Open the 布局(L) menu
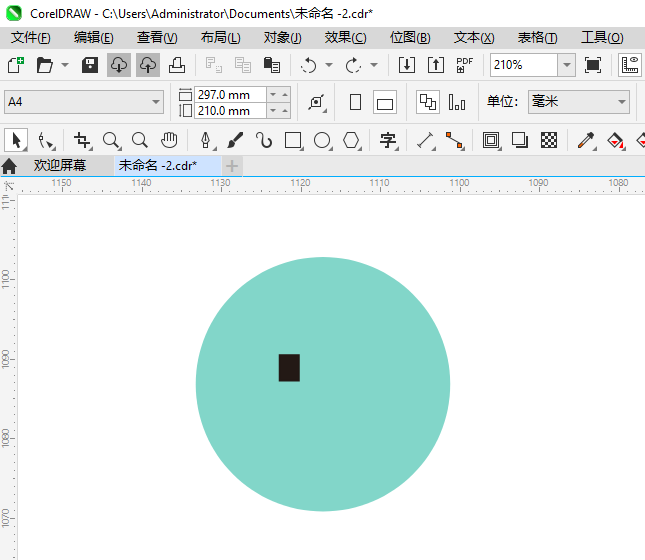This screenshot has width=645, height=560. click(220, 37)
